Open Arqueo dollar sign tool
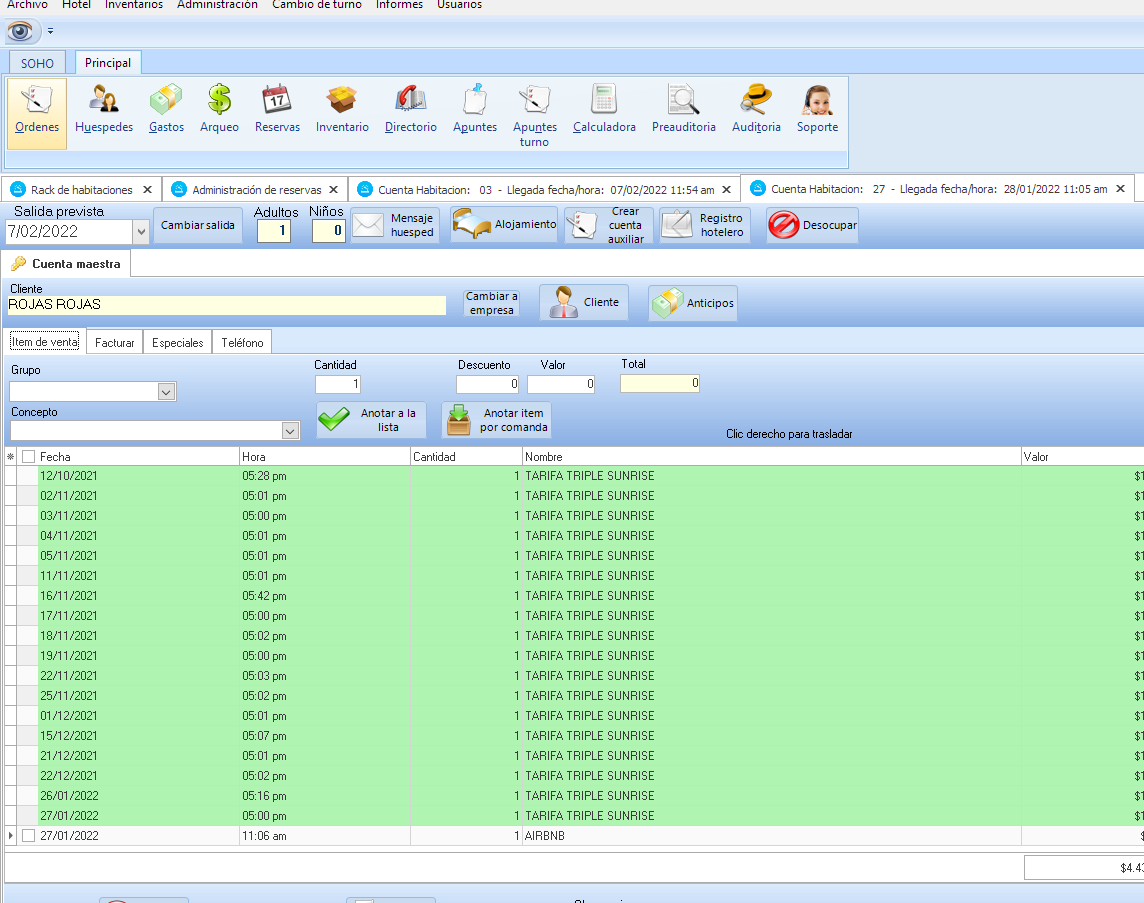The width and height of the screenshot is (1144, 903). coord(219,101)
